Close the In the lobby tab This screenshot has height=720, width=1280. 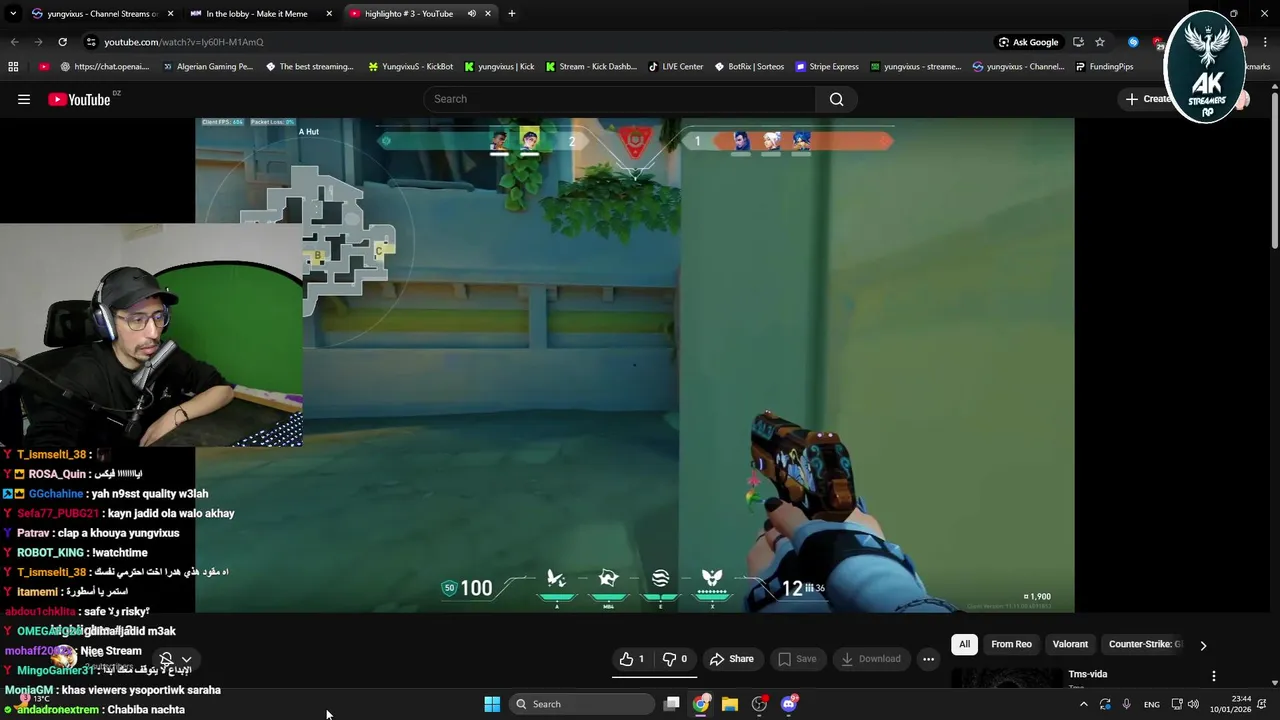pyautogui.click(x=329, y=13)
